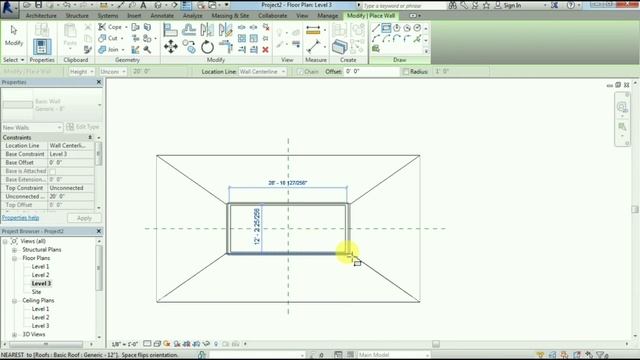Click the drawing area horizontal scrollbar thumb

(x=436, y=344)
